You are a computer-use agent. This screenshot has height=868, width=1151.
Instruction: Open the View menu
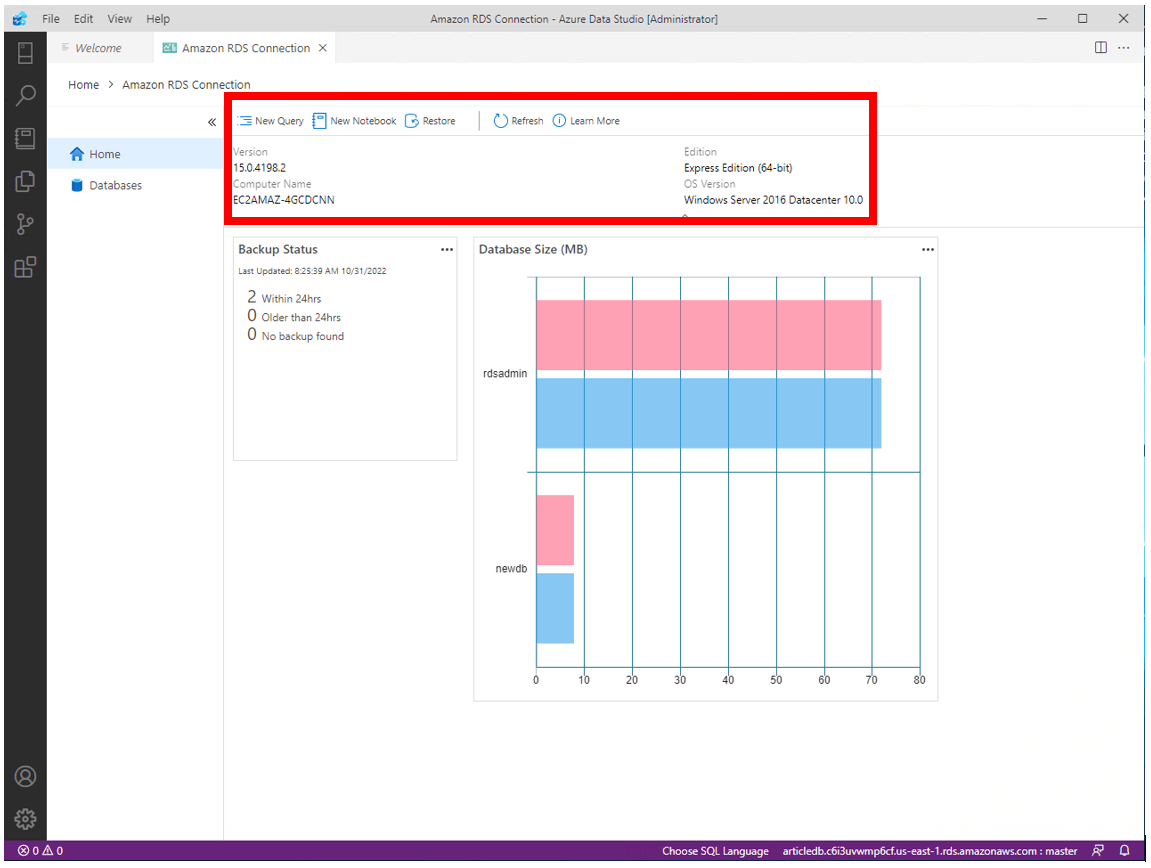[x=120, y=19]
